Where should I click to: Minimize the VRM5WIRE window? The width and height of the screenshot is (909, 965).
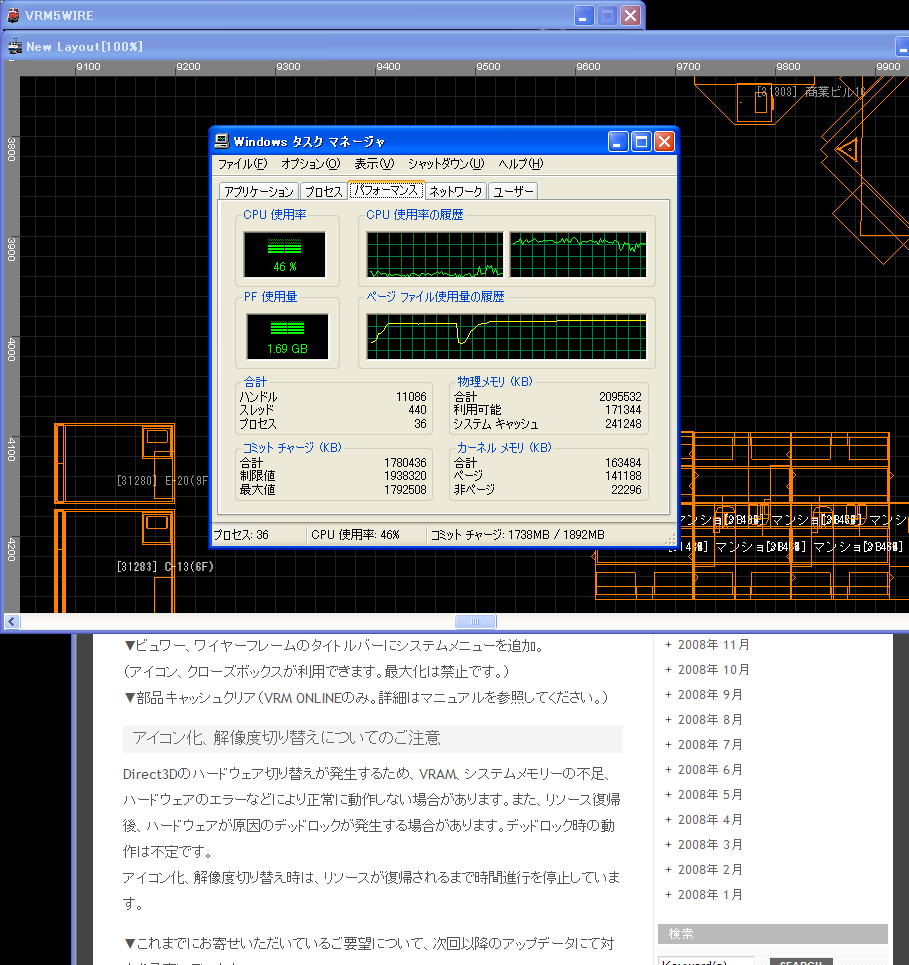click(x=584, y=15)
